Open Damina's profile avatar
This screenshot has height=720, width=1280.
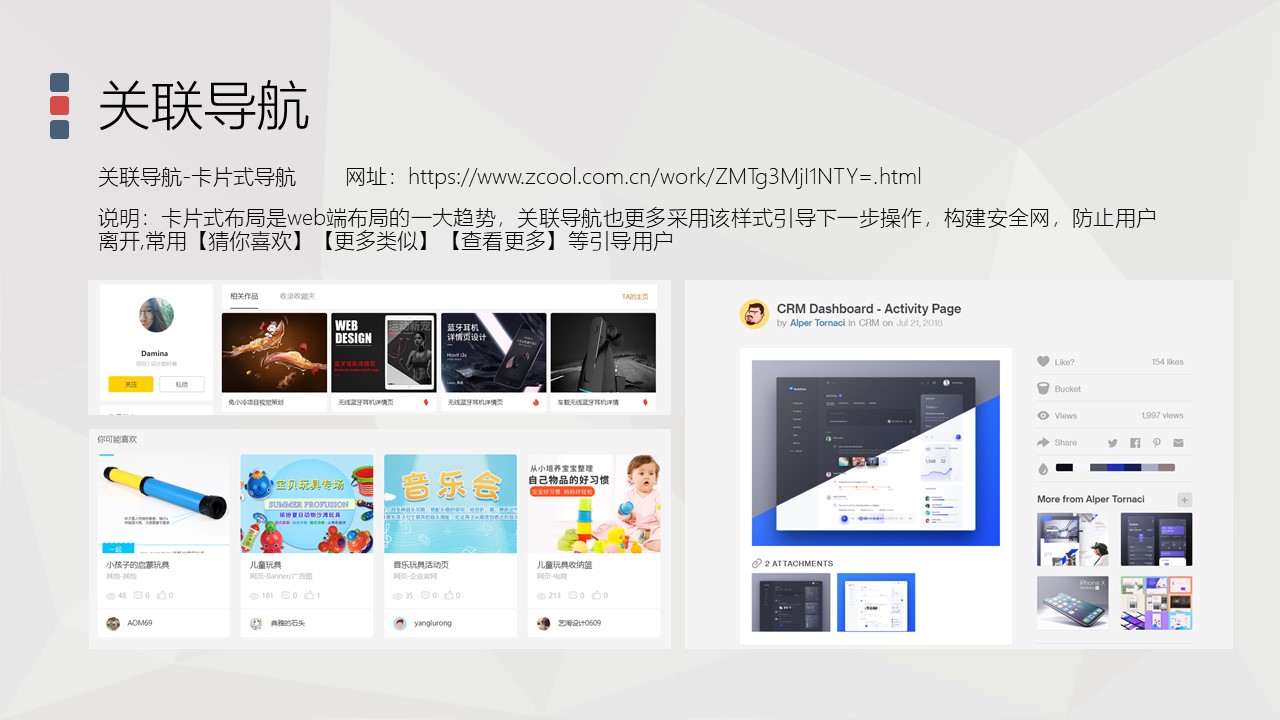(x=156, y=315)
